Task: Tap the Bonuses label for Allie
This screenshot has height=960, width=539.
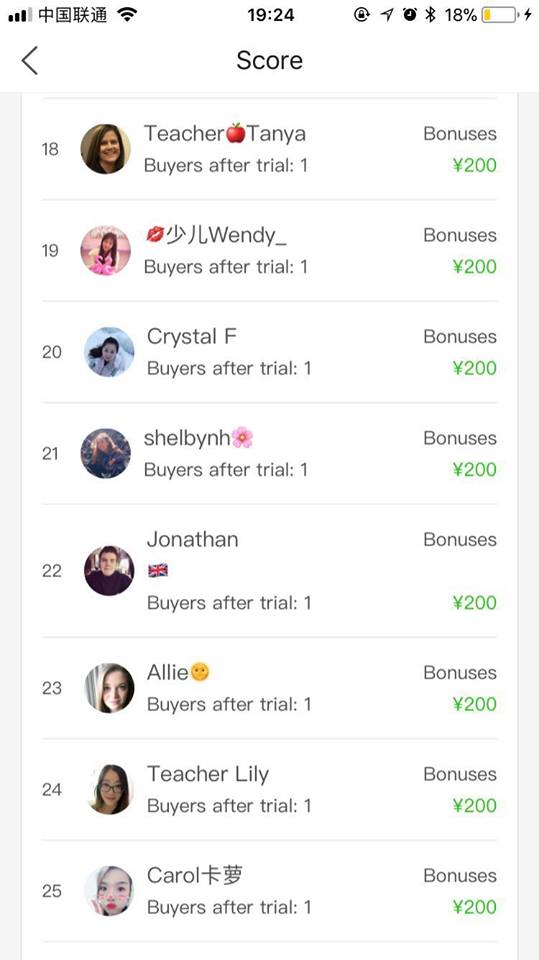Action: 460,672
